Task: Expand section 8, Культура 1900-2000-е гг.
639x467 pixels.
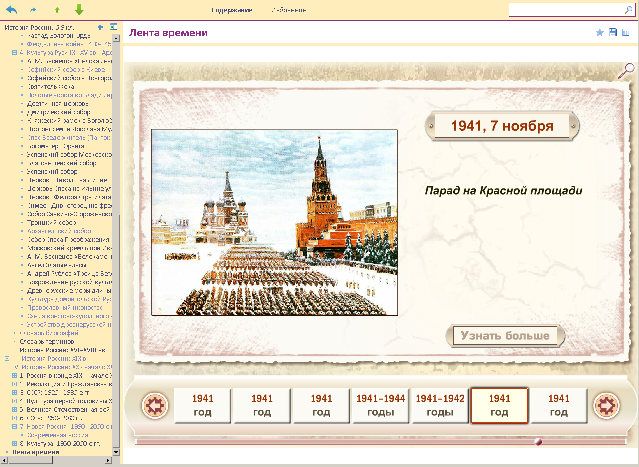Action: [x=15, y=443]
